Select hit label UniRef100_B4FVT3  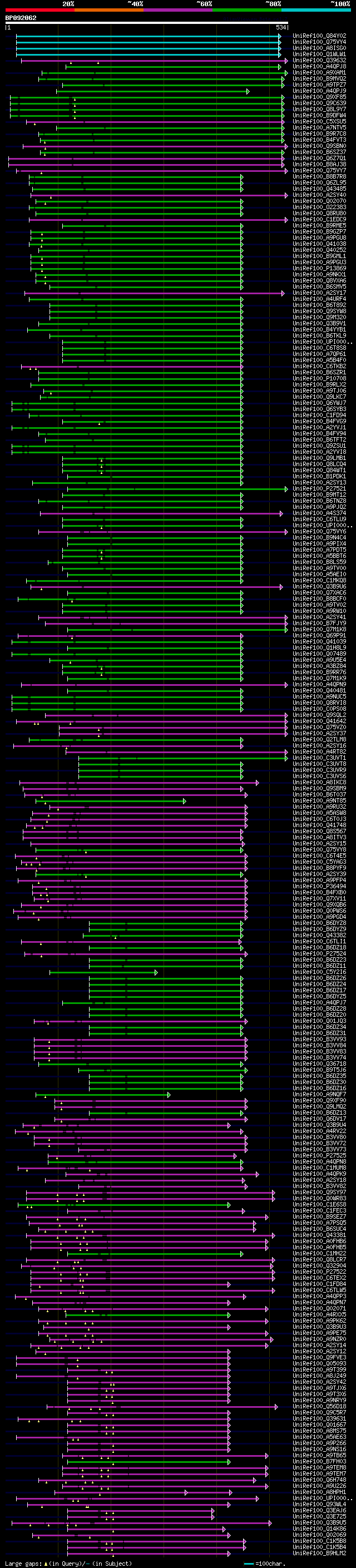(x=319, y=140)
